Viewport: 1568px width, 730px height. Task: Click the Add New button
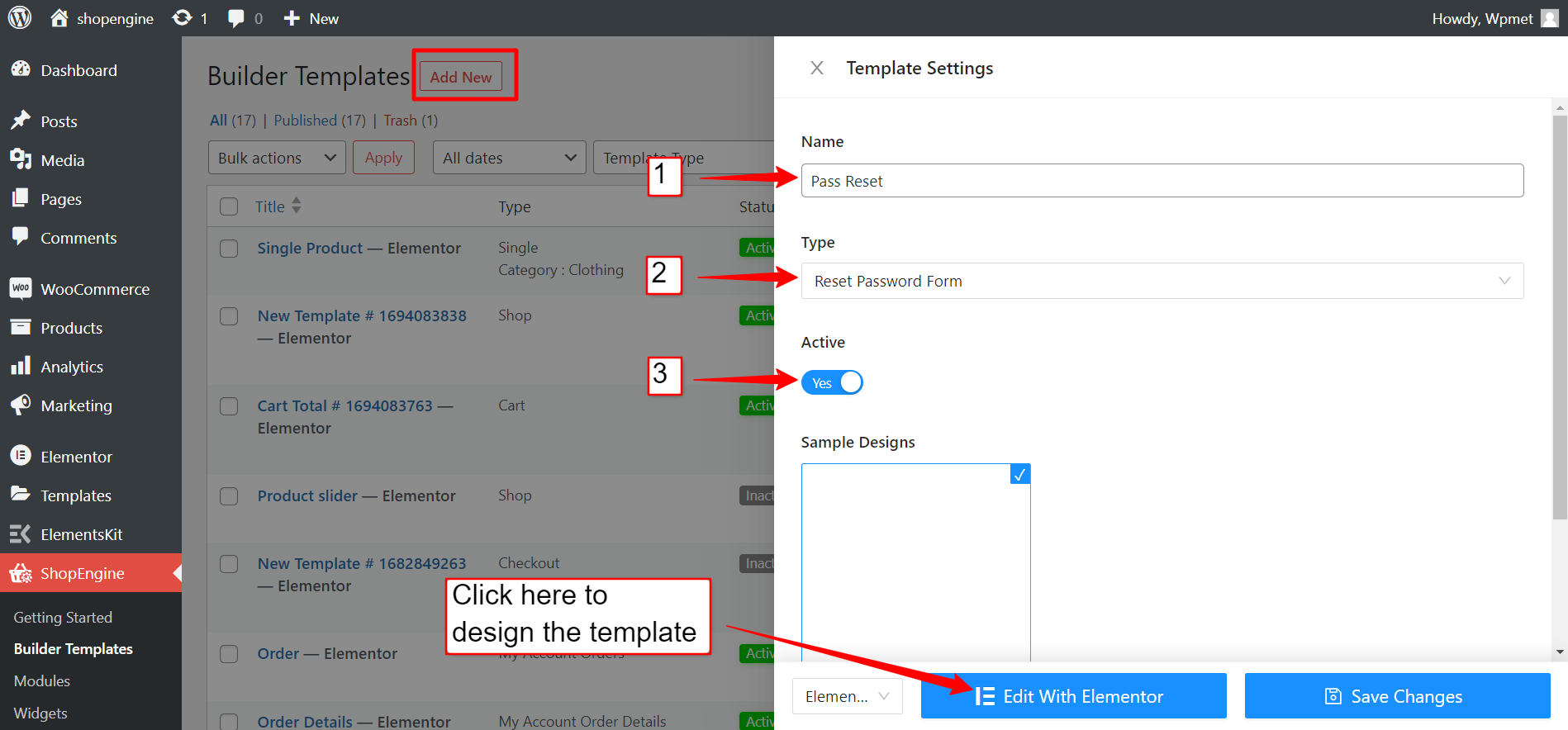pos(461,77)
